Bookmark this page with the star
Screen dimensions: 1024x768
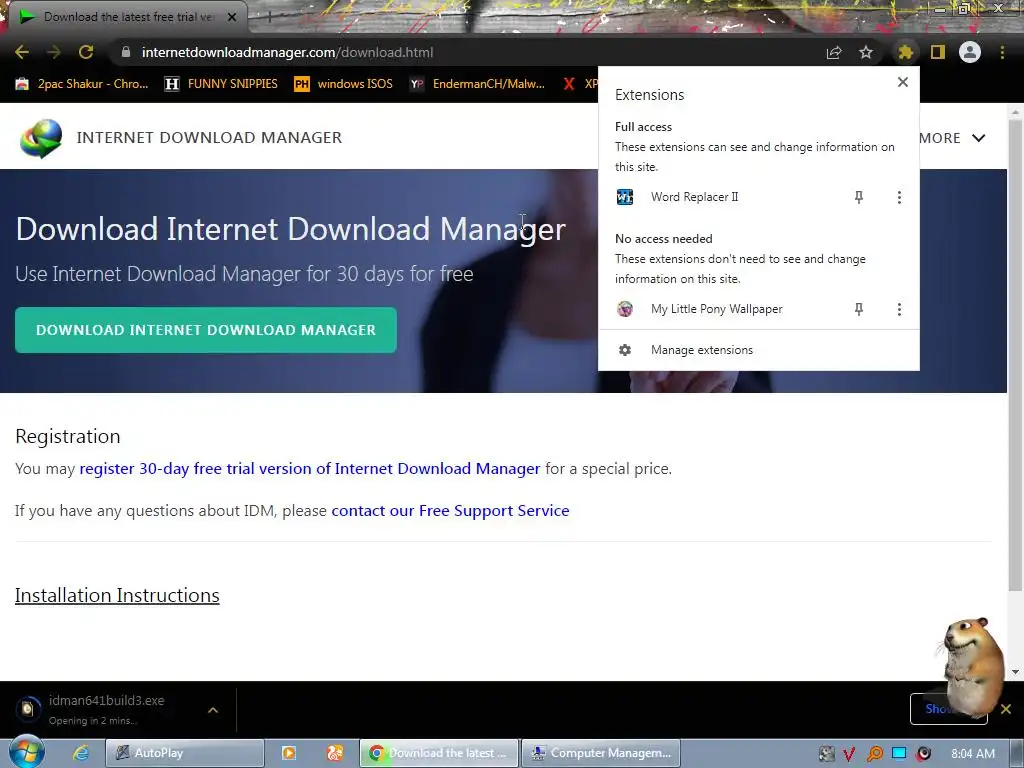pyautogui.click(x=866, y=52)
